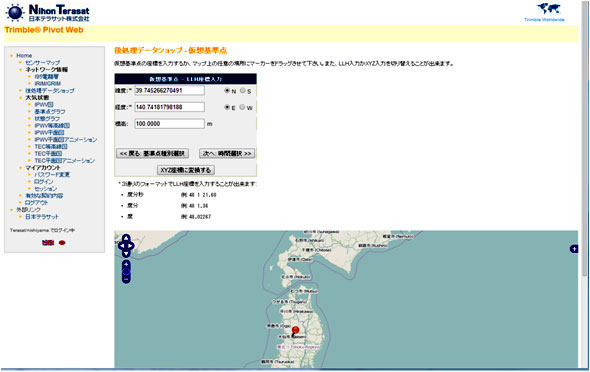The image size is (590, 372).
Task: Click the red location marker on map
Action: tap(295, 330)
